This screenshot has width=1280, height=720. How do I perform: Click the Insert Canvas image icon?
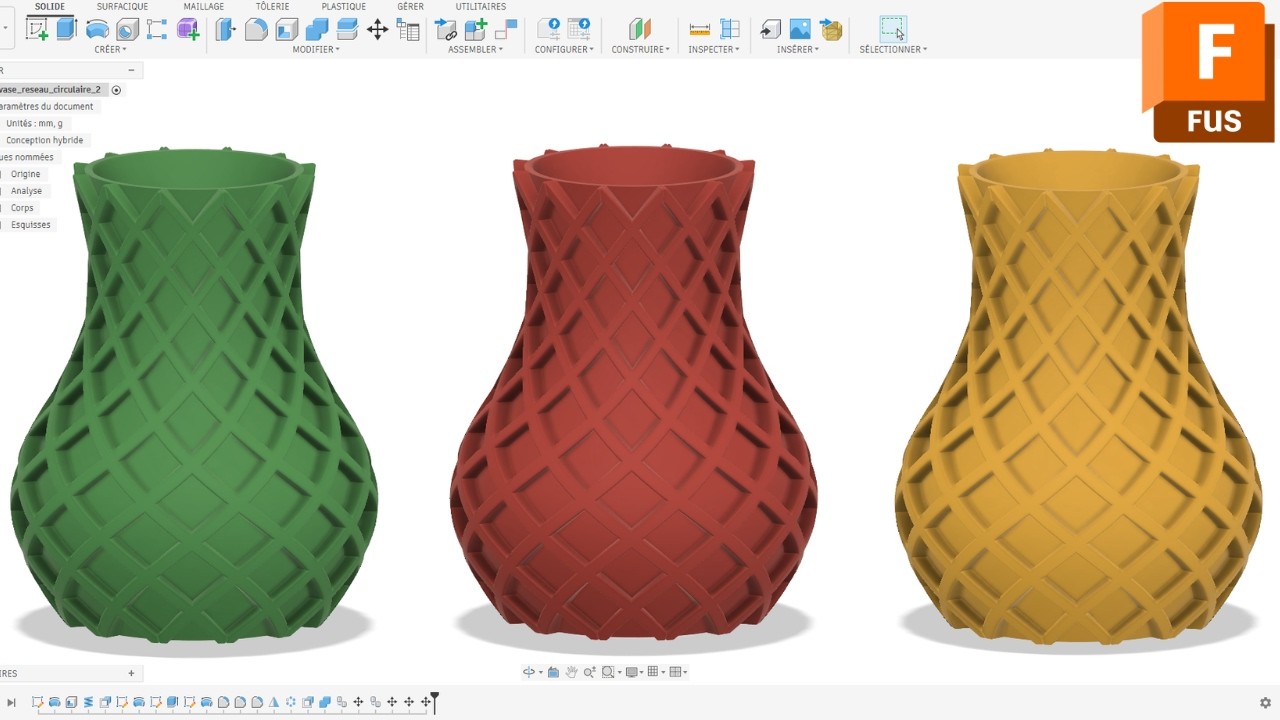coord(800,29)
